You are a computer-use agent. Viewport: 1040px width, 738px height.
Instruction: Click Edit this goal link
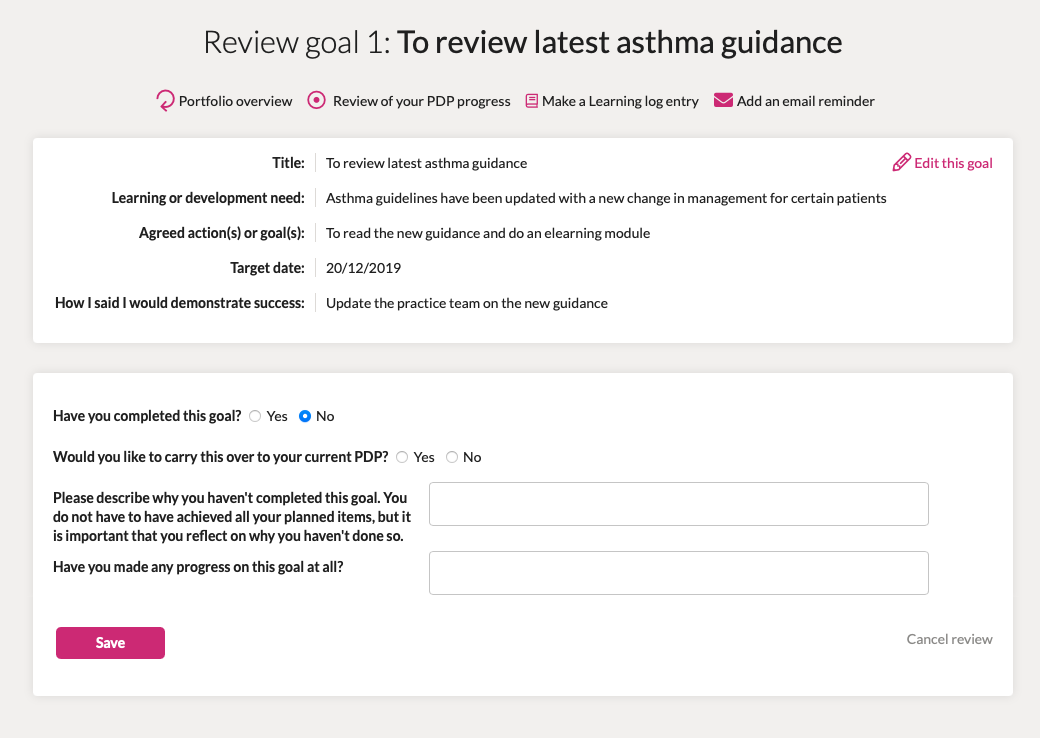(953, 163)
